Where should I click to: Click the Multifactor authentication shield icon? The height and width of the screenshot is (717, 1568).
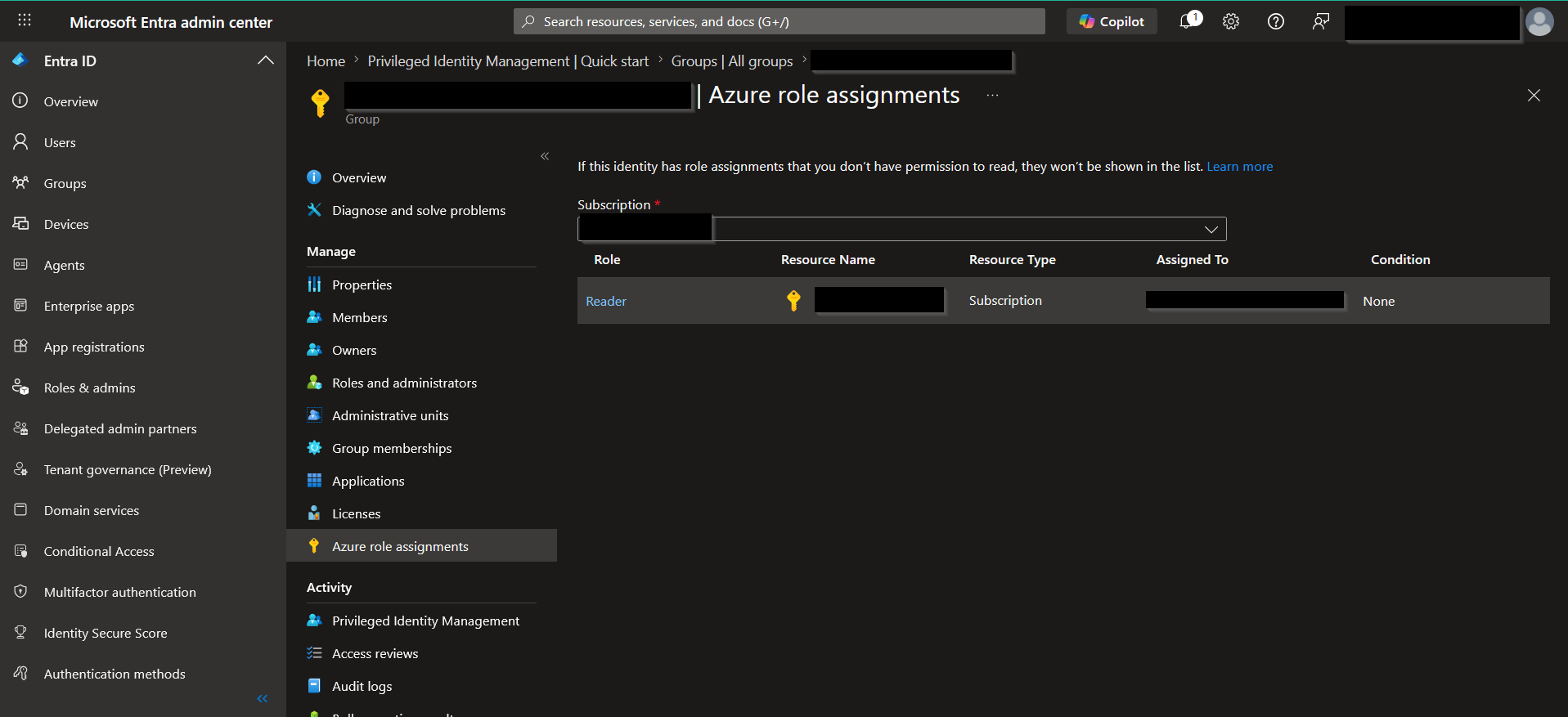click(21, 591)
